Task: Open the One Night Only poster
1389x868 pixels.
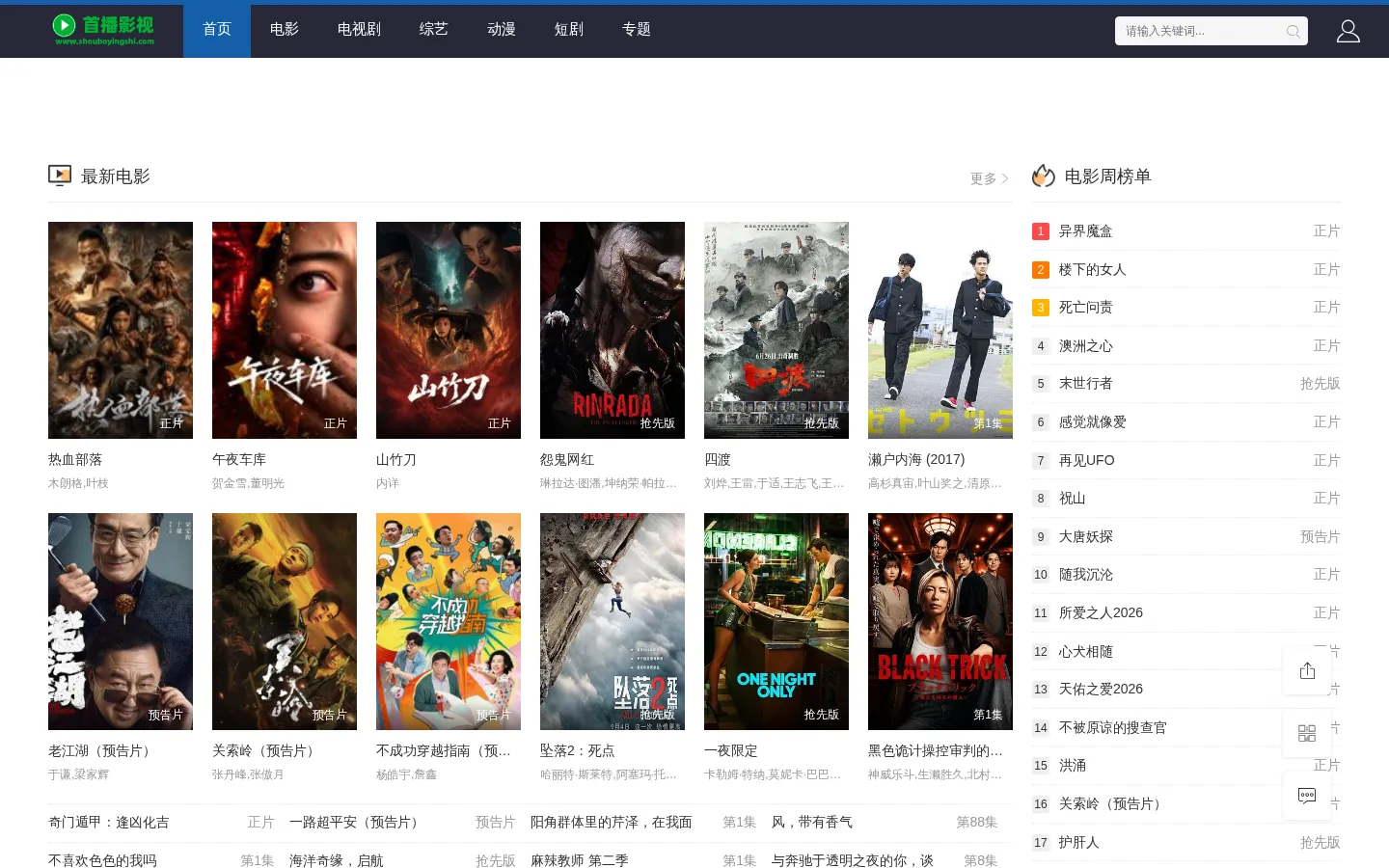Action: pyautogui.click(x=776, y=621)
